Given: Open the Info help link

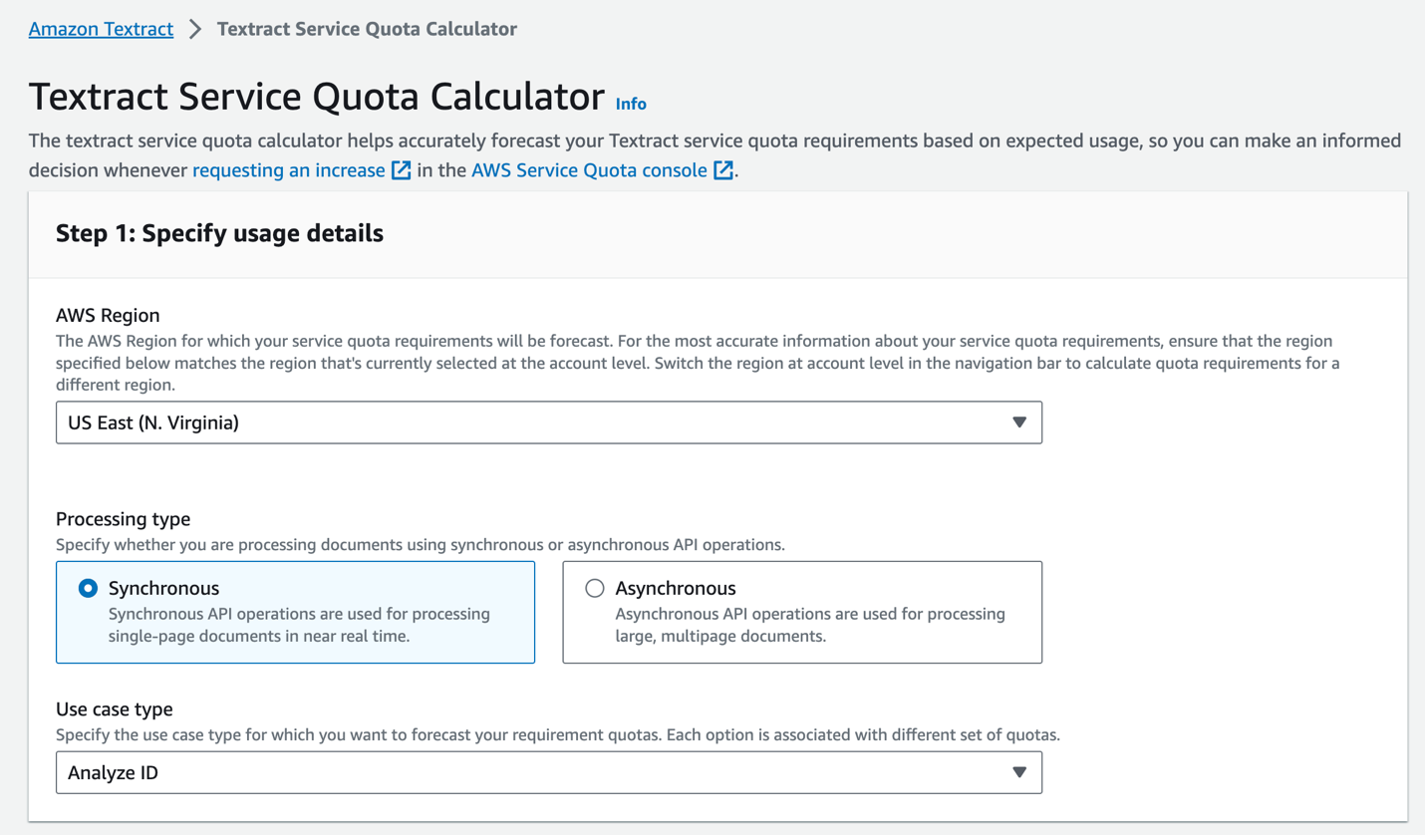Looking at the screenshot, I should click(x=631, y=103).
